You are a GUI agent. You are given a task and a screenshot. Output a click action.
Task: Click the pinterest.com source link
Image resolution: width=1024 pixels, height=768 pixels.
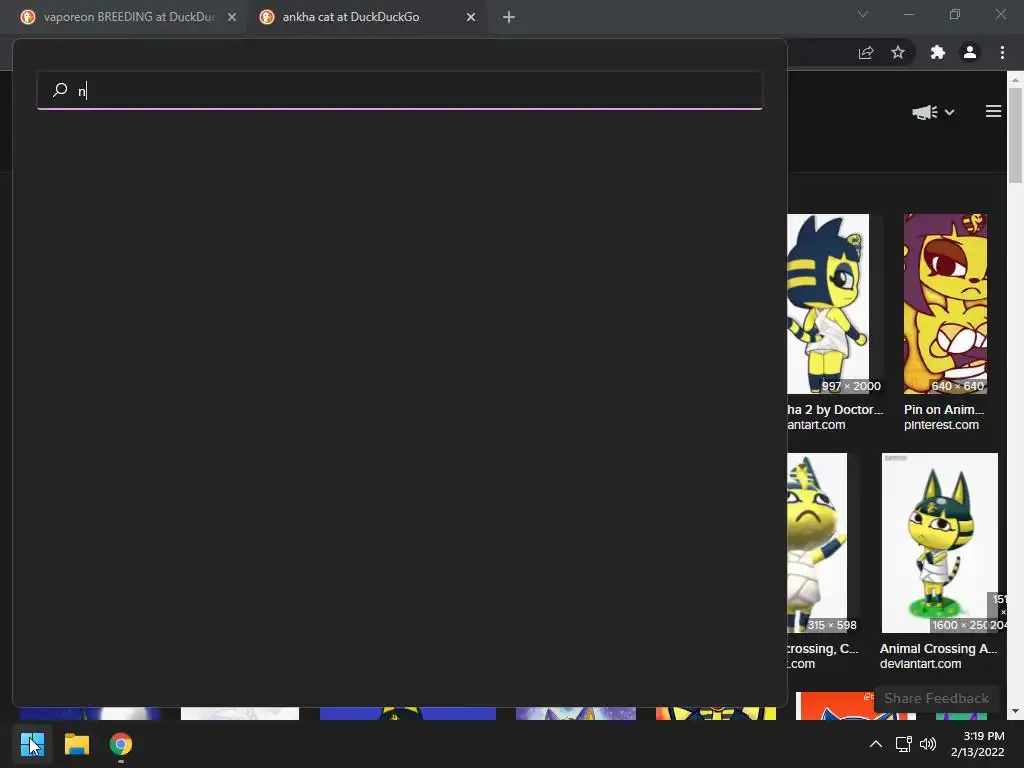[x=941, y=424]
